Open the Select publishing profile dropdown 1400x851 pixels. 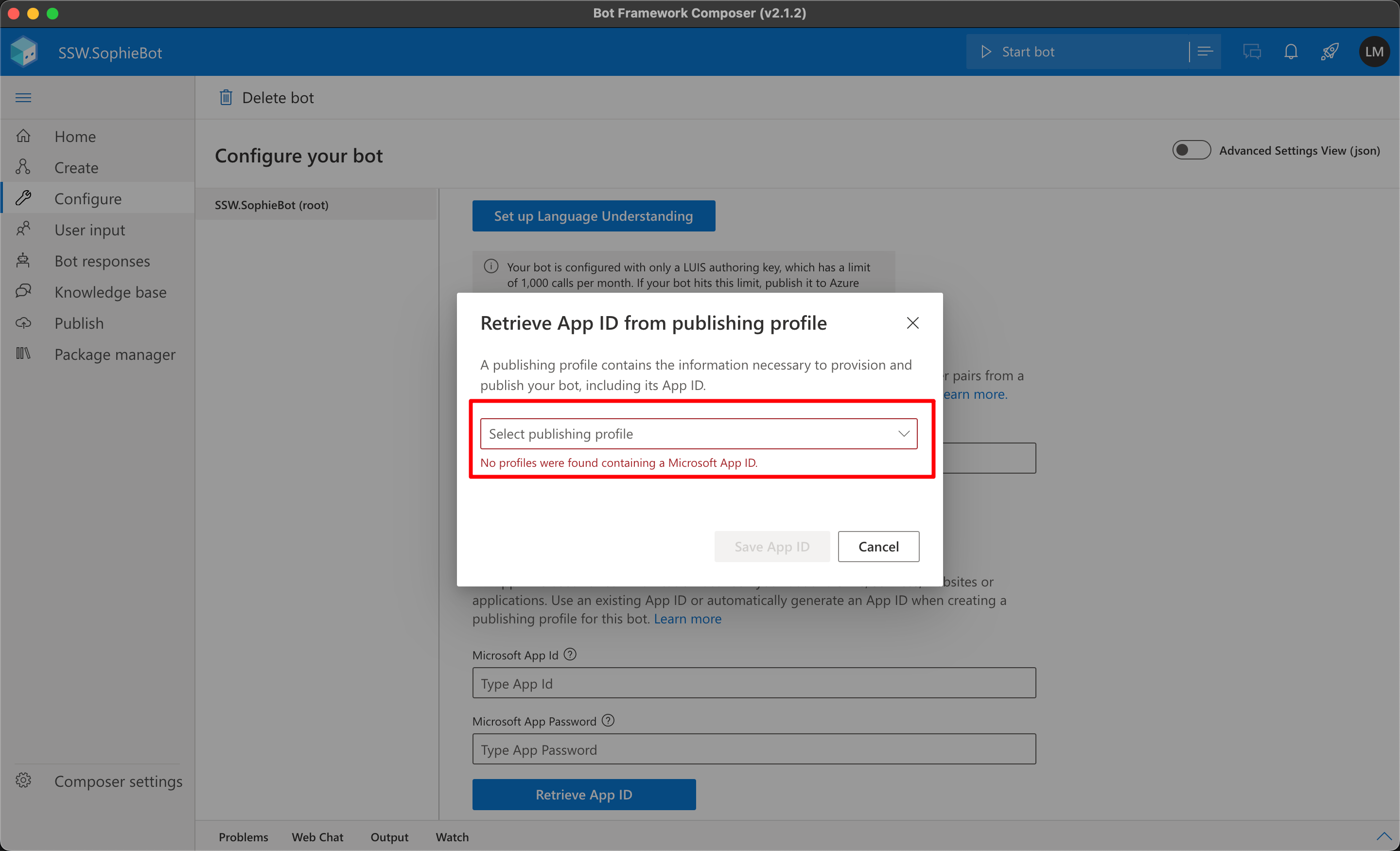[x=698, y=434]
